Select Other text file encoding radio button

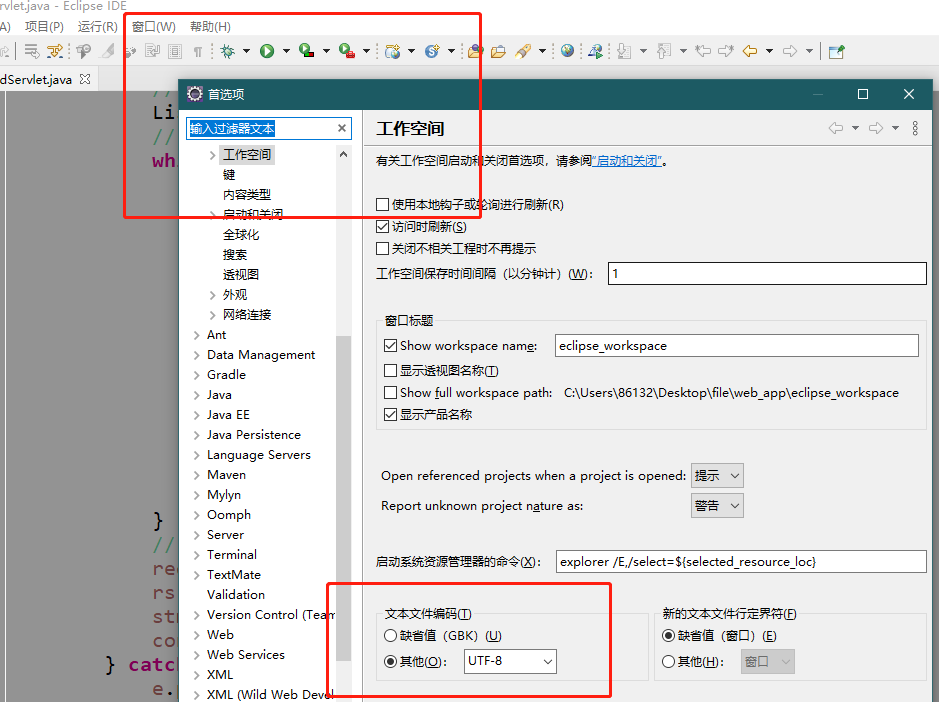(x=390, y=661)
